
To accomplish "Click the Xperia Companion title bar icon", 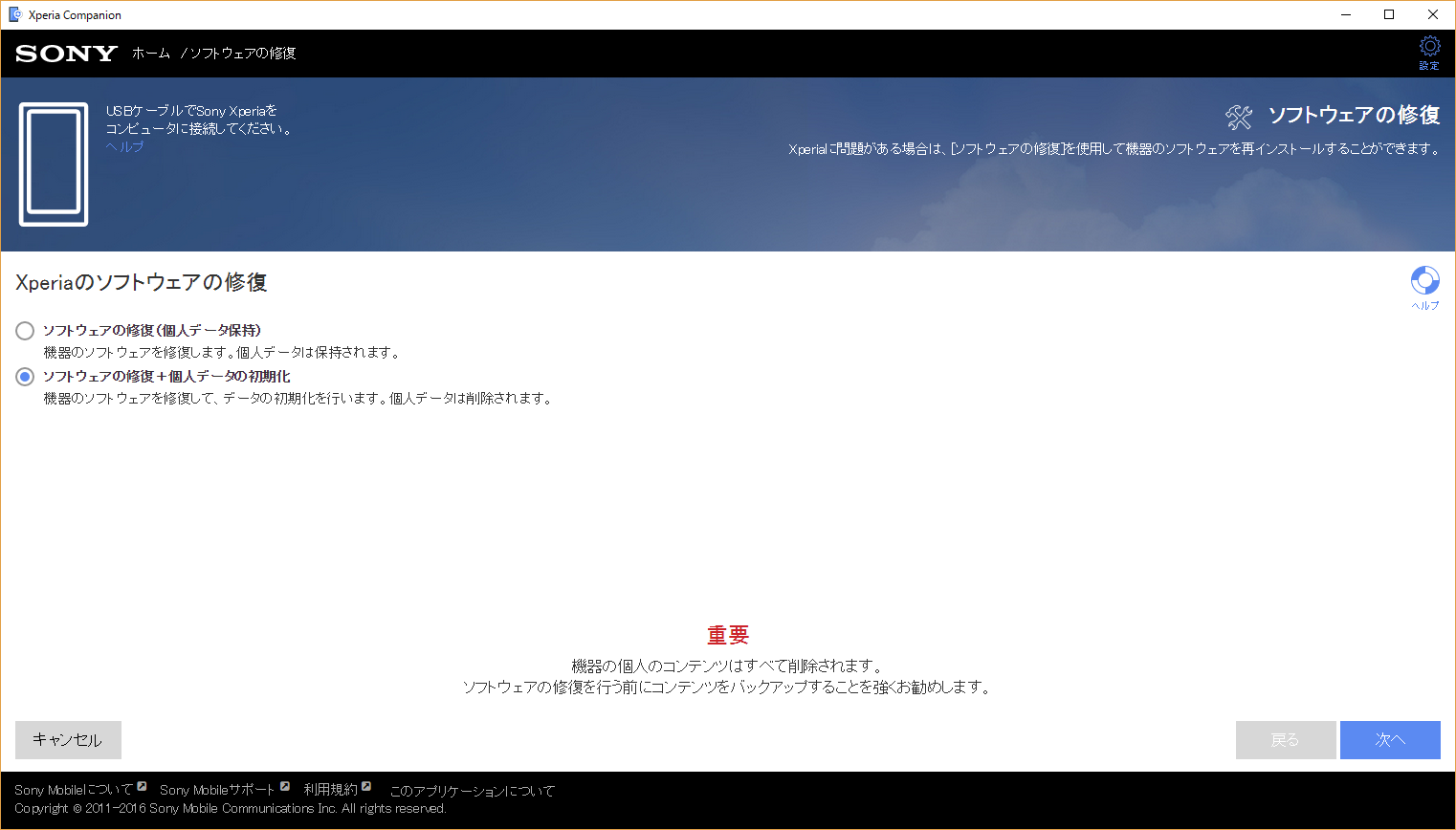I will point(14,14).
